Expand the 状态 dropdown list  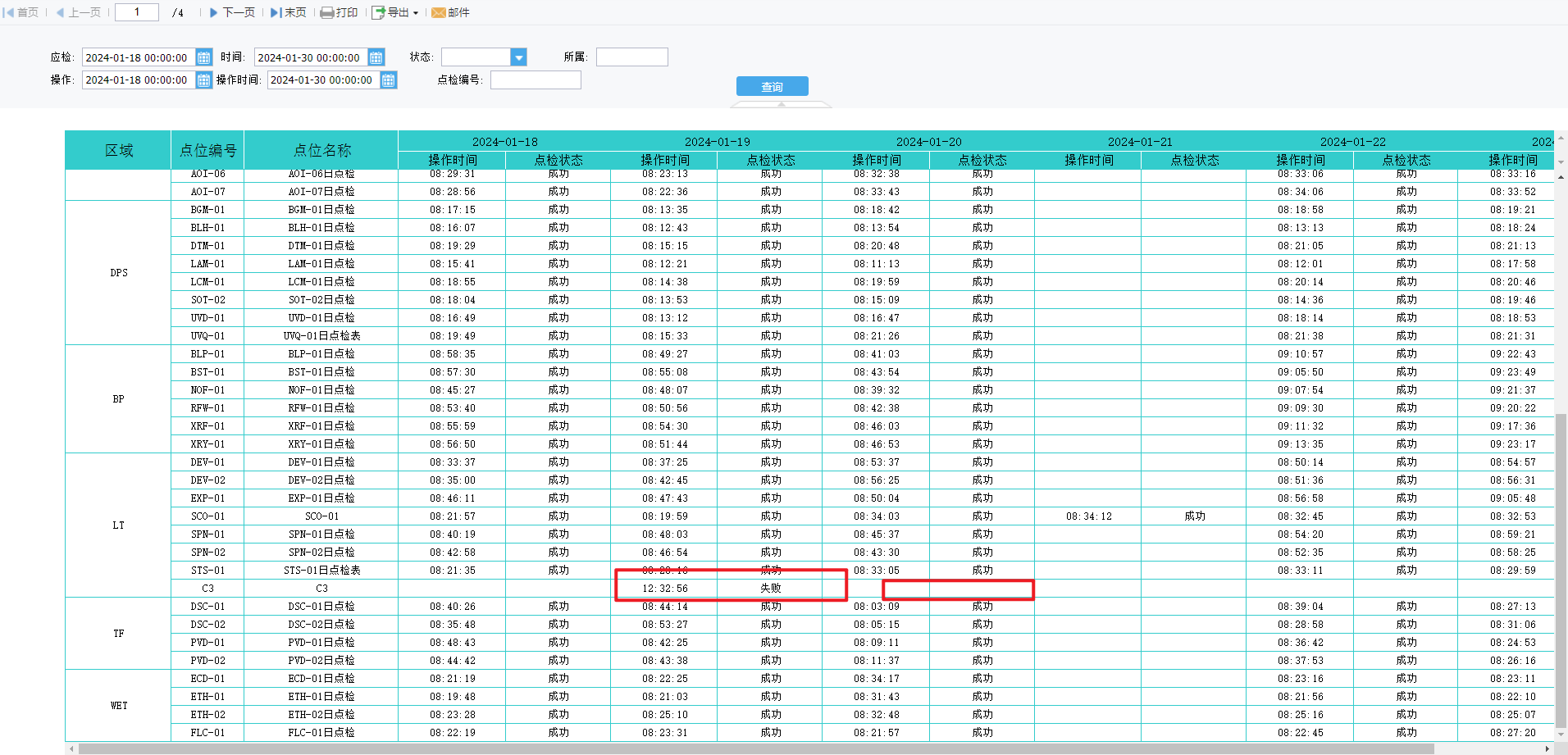pos(518,57)
